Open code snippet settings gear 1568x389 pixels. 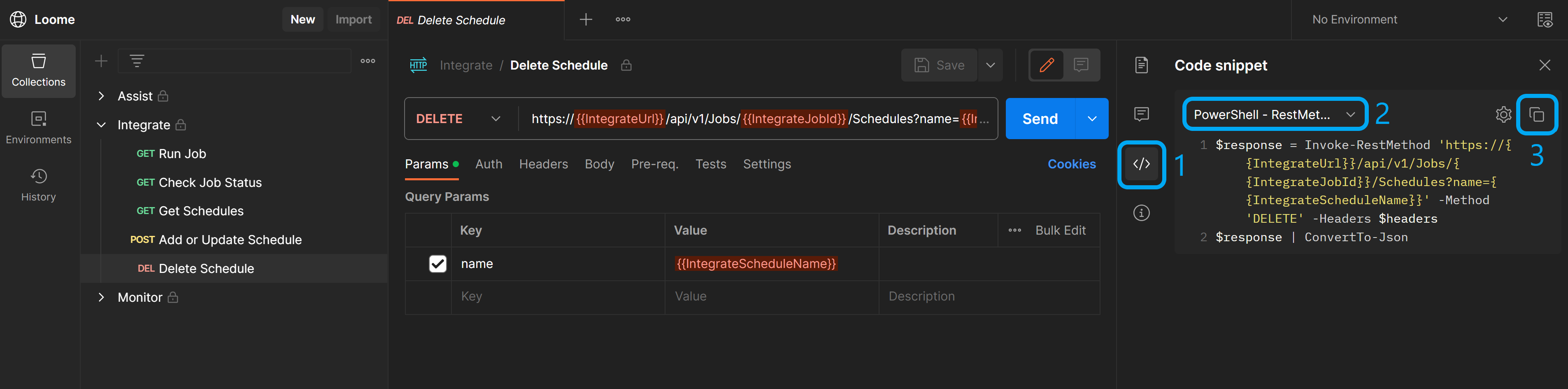[1503, 114]
